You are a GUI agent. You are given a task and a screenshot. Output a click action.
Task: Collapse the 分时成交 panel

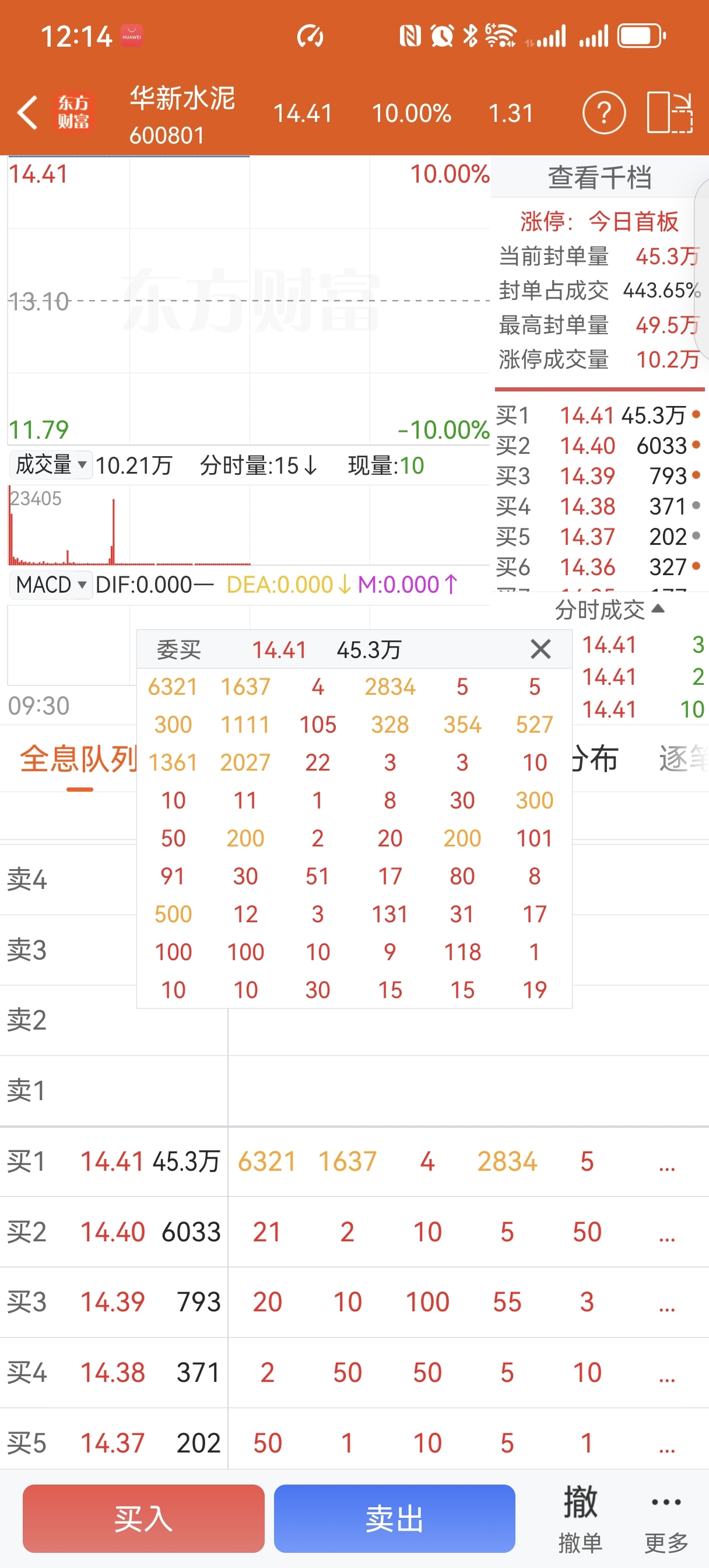point(609,610)
